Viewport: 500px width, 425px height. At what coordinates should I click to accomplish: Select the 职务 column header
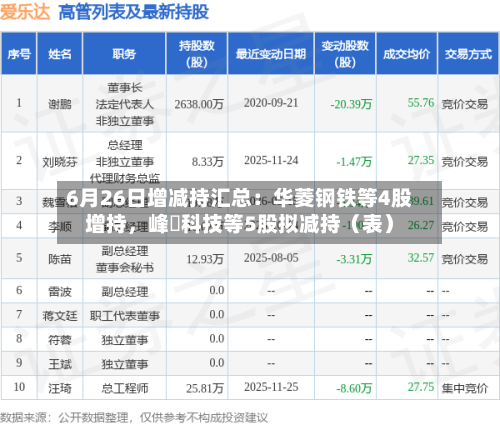tap(124, 54)
